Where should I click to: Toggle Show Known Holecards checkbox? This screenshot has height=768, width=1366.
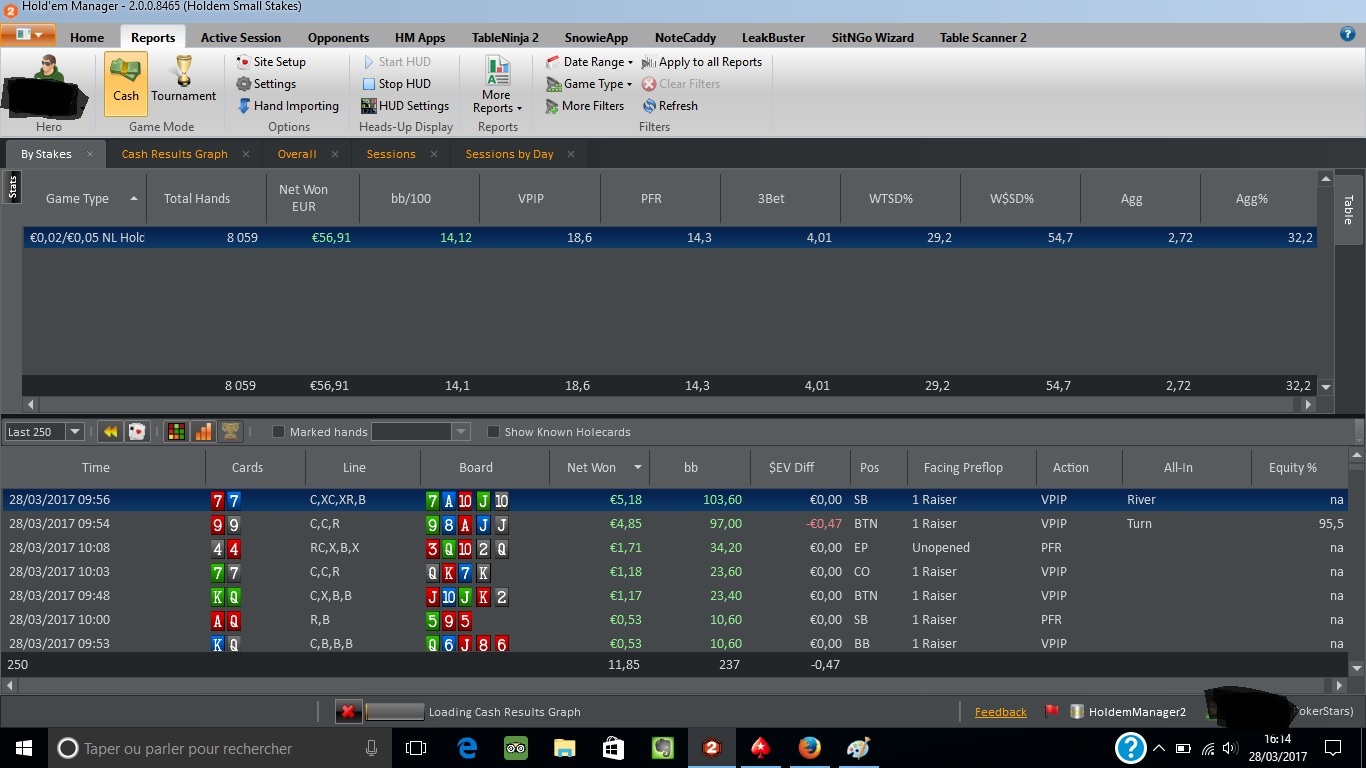[x=493, y=432]
